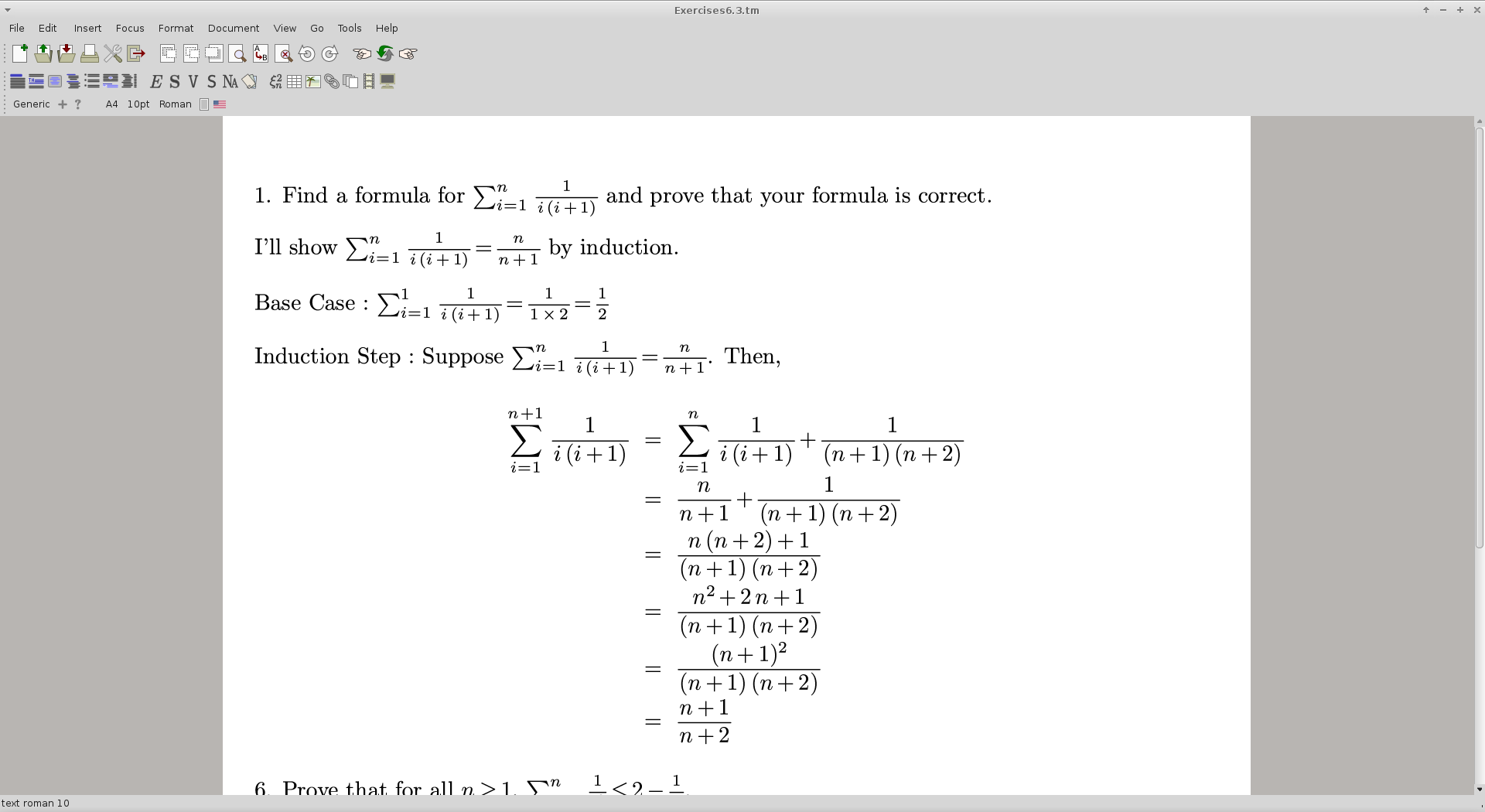This screenshot has width=1485, height=812.
Task: Click the Copy selection icon
Action: click(x=191, y=53)
